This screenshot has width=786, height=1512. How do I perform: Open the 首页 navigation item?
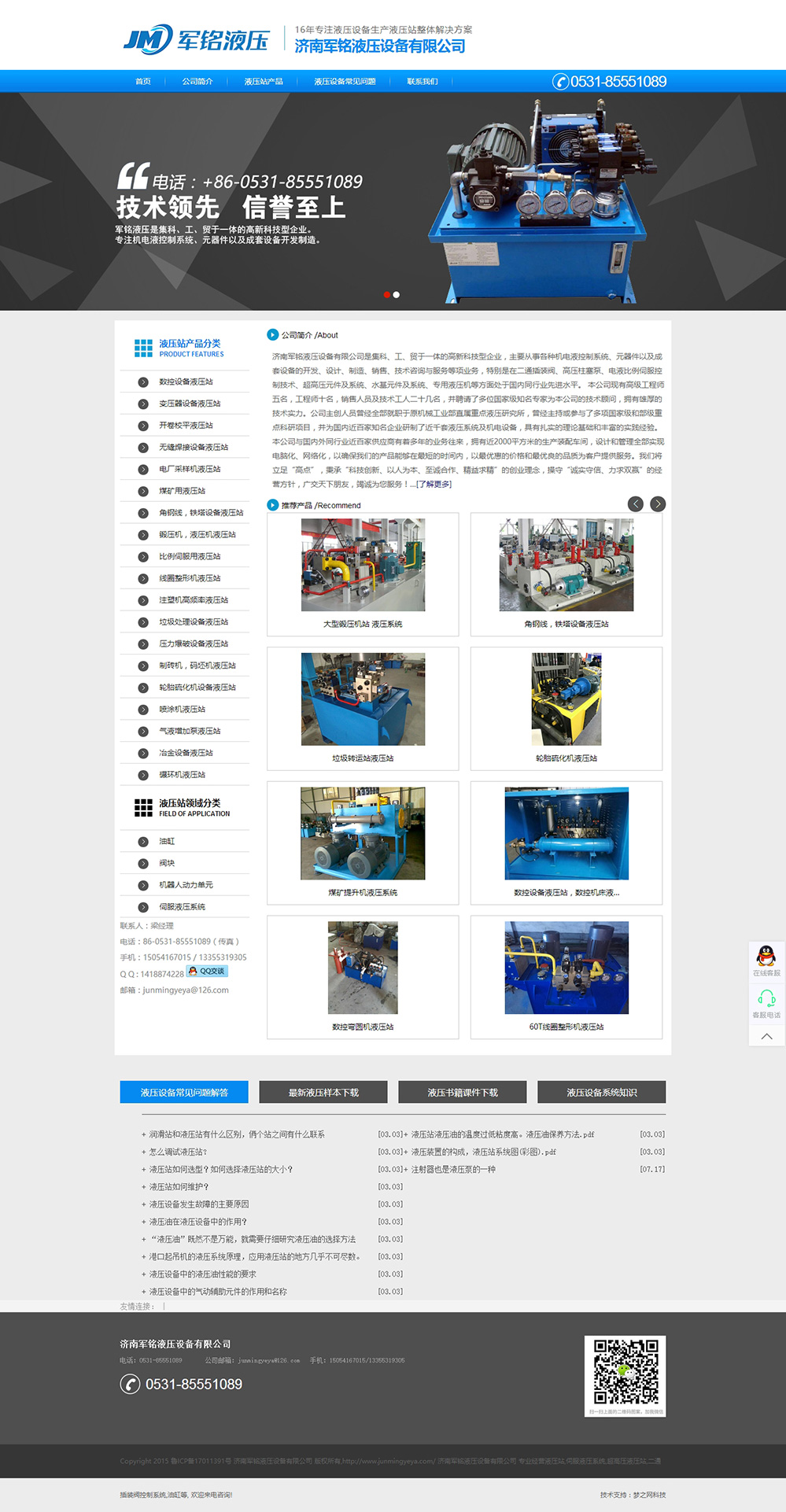[x=143, y=81]
